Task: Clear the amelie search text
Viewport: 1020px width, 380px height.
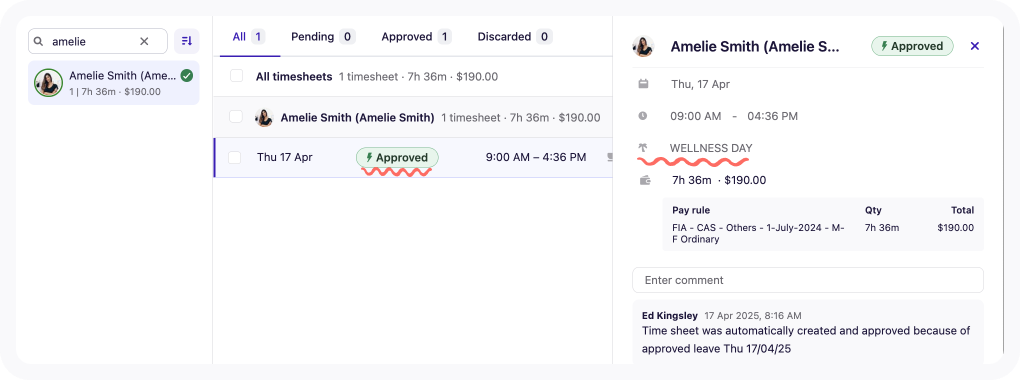Action: [144, 42]
